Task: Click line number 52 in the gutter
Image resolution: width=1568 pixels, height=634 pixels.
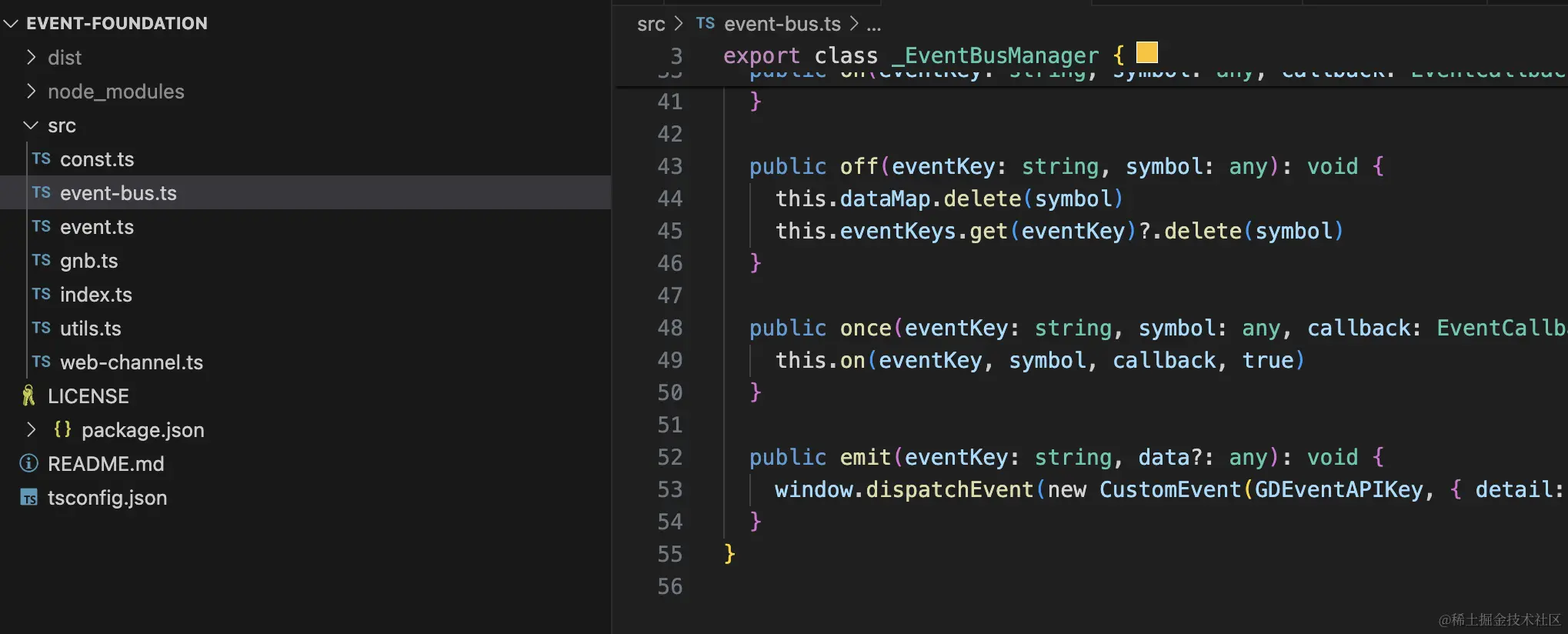Action: click(x=670, y=457)
